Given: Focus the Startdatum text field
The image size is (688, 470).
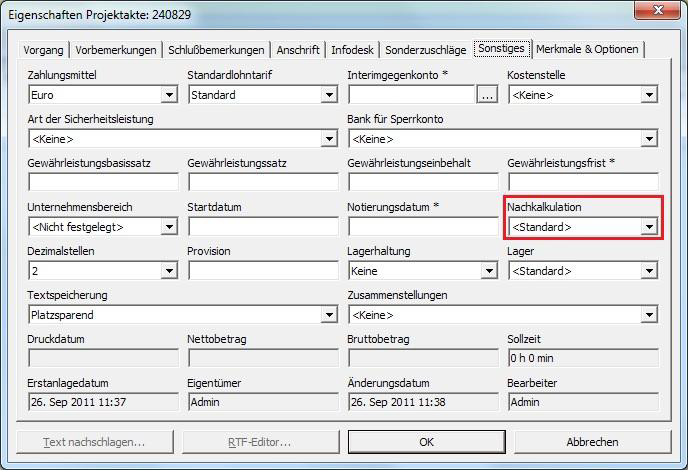Looking at the screenshot, I should tap(263, 227).
